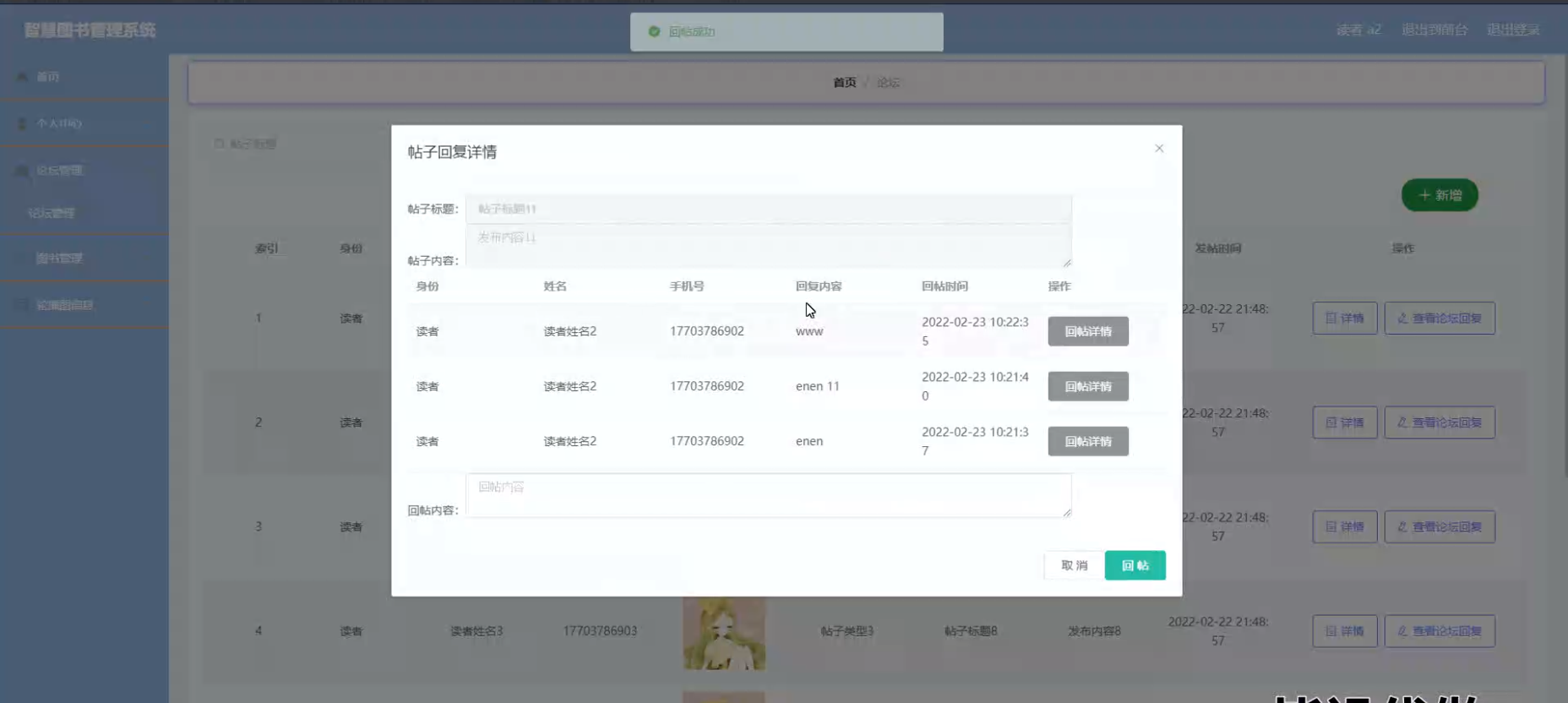
Task: Click the success notification icon at top
Action: (x=654, y=31)
